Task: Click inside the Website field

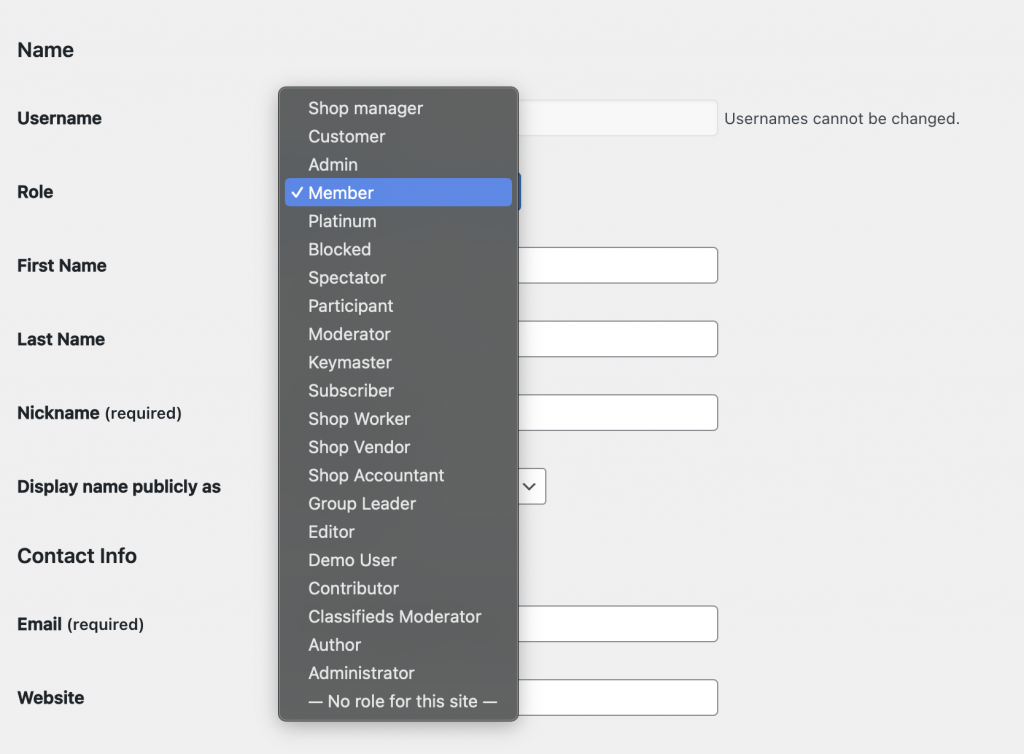Action: point(617,697)
